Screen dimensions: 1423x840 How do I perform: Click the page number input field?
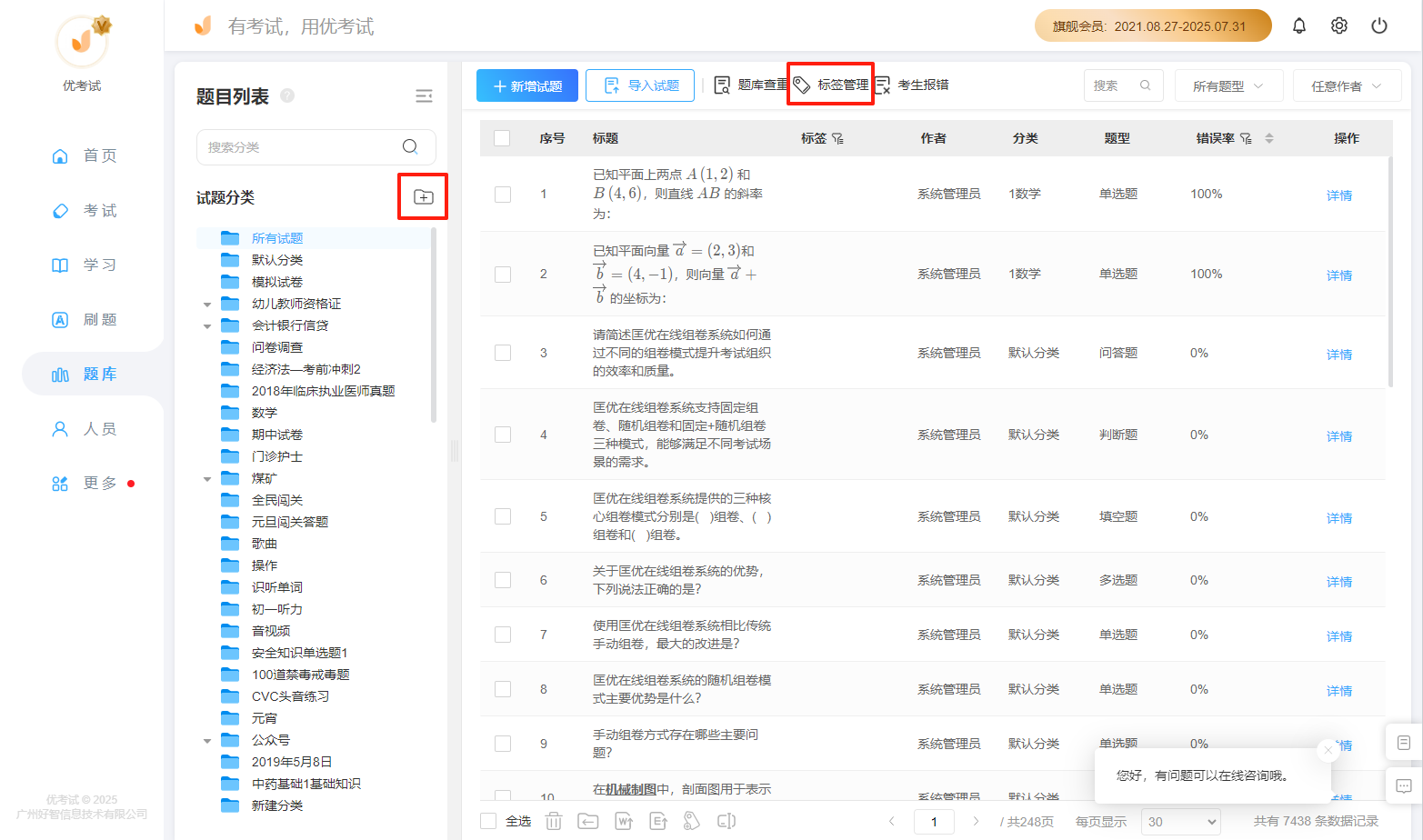pyautogui.click(x=934, y=822)
